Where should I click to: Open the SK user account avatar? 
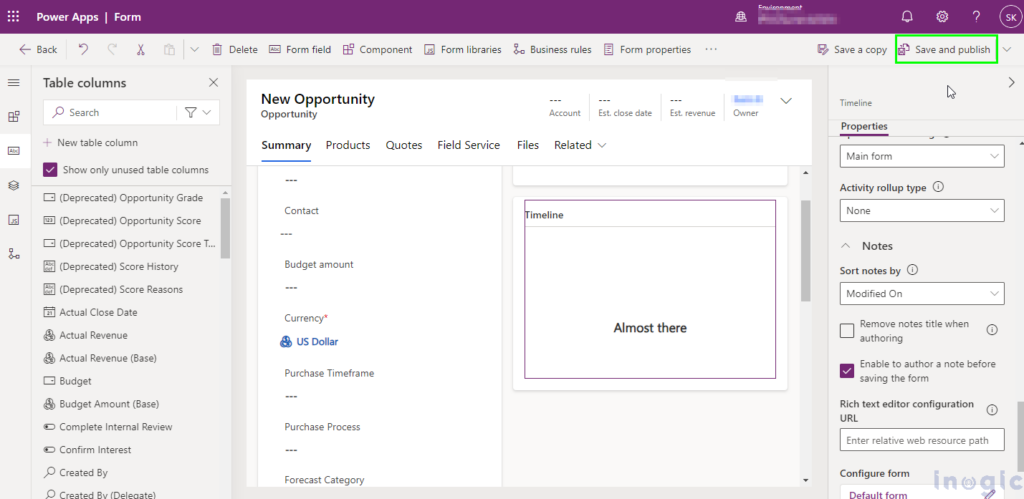[x=1010, y=17]
